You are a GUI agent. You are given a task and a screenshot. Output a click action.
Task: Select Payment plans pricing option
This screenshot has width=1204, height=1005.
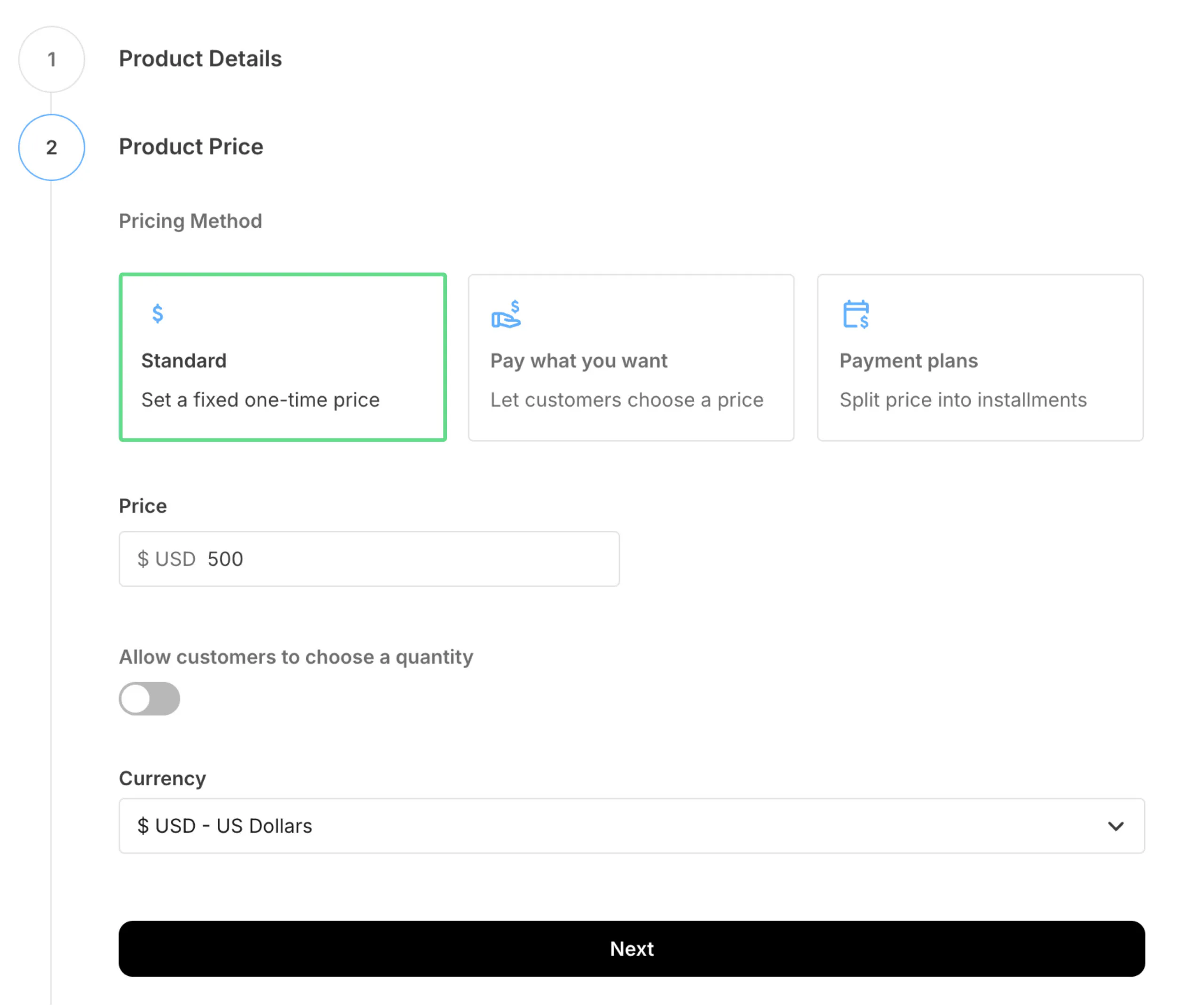(x=980, y=358)
